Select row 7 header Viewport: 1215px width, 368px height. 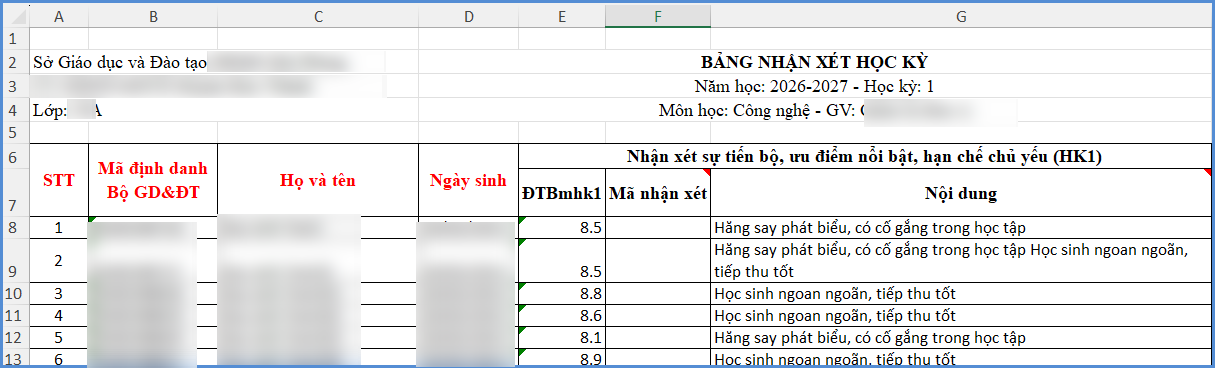pos(15,192)
